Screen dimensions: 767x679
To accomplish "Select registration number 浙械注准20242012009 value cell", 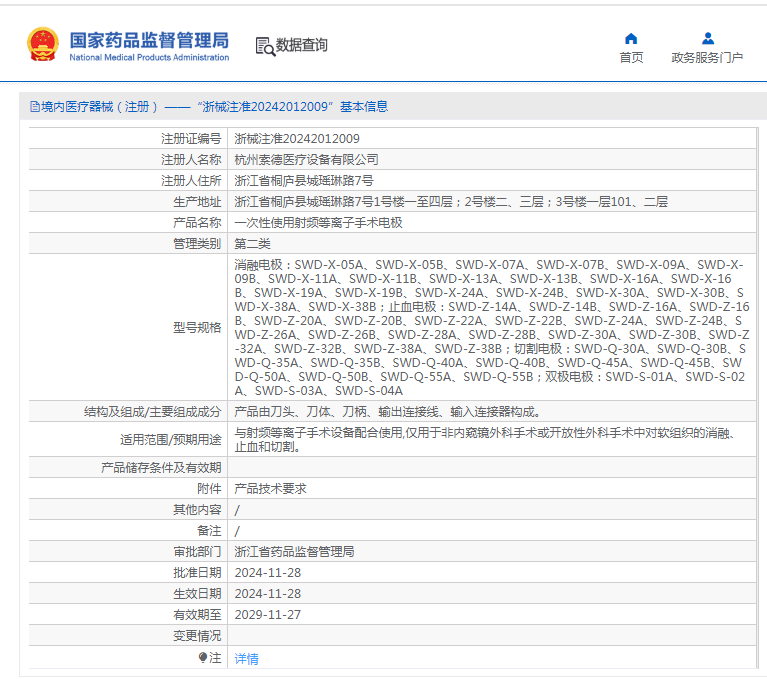I will pos(297,139).
